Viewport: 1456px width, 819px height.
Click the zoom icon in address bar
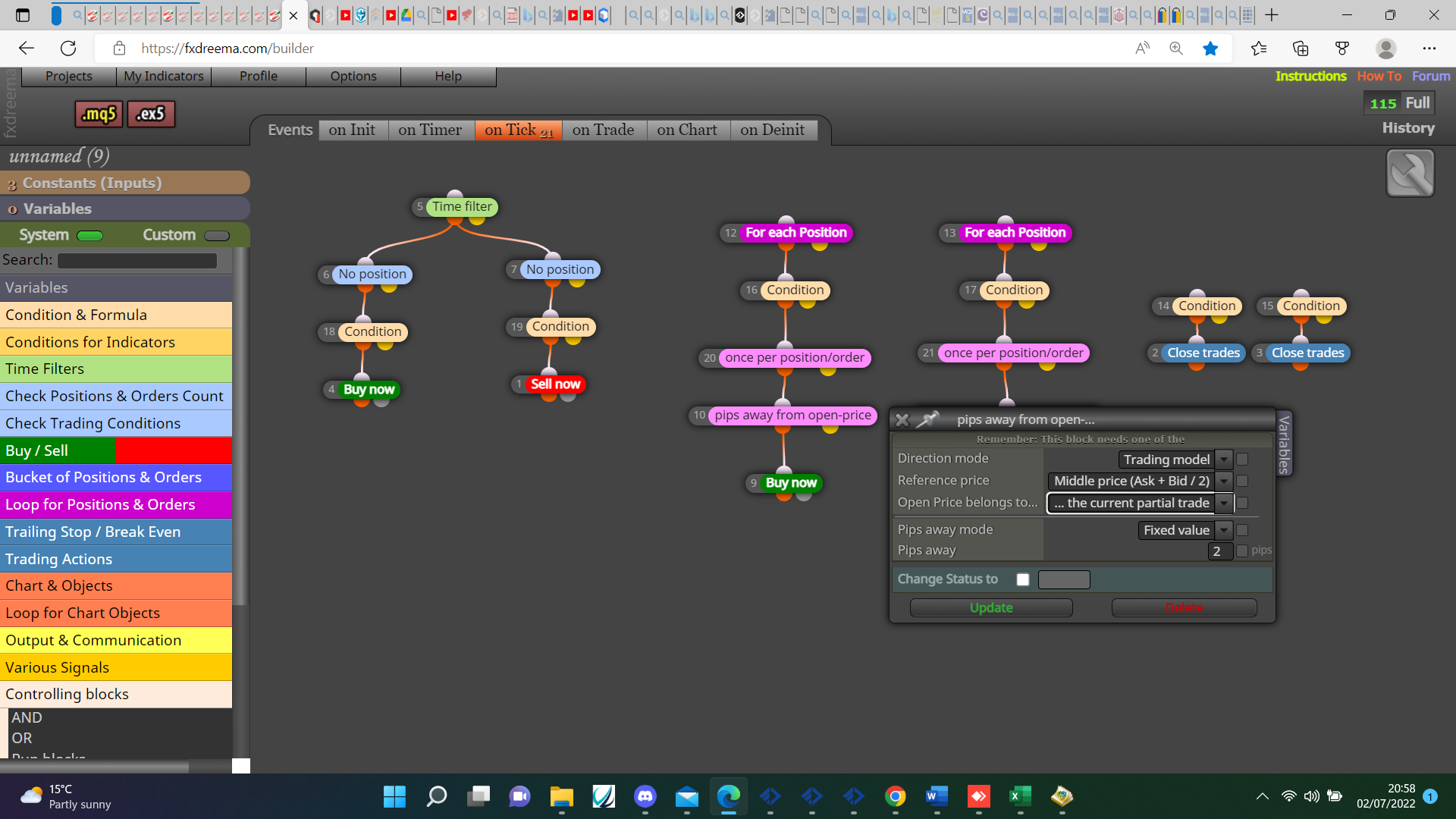[1176, 49]
